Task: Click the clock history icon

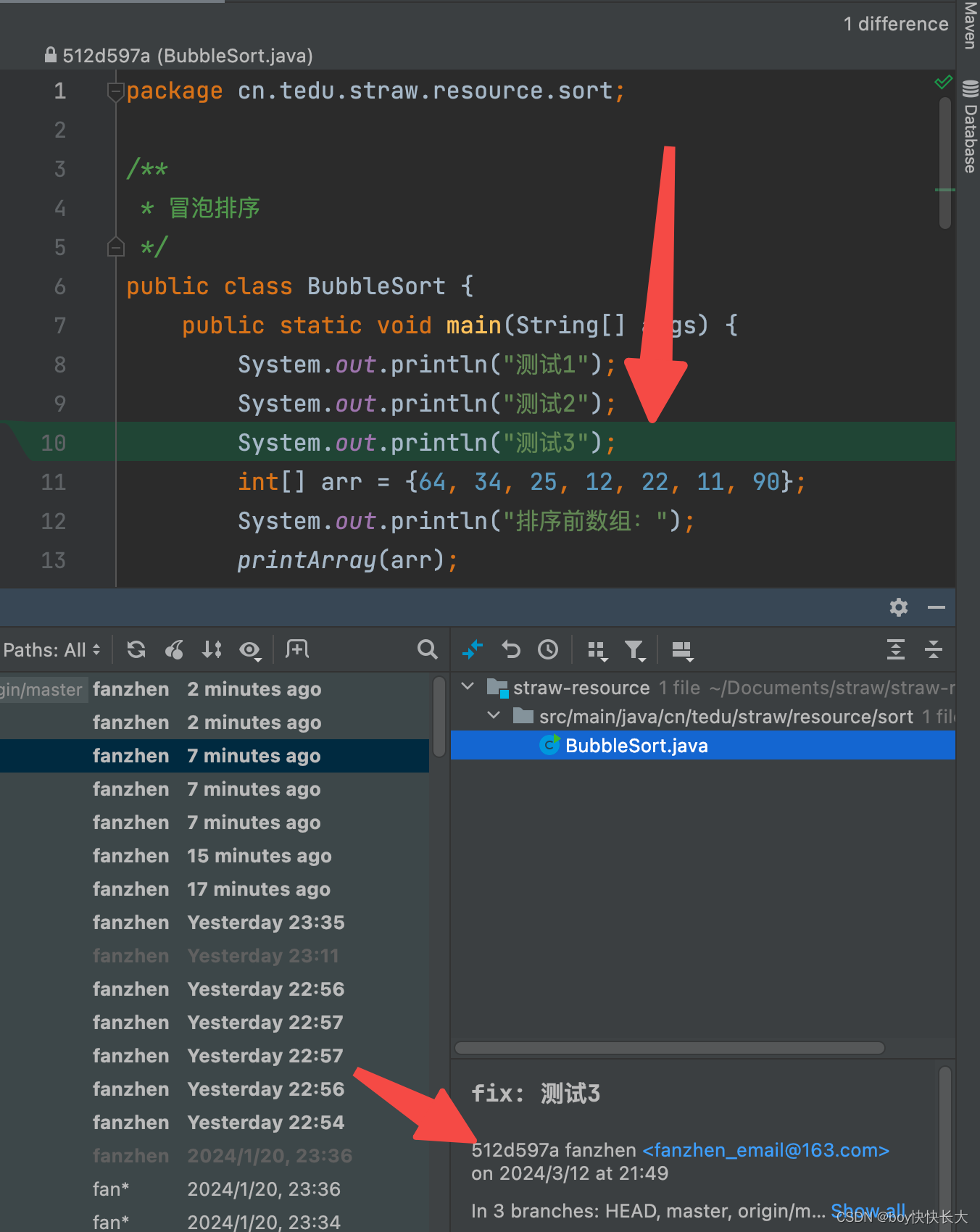Action: point(548,649)
